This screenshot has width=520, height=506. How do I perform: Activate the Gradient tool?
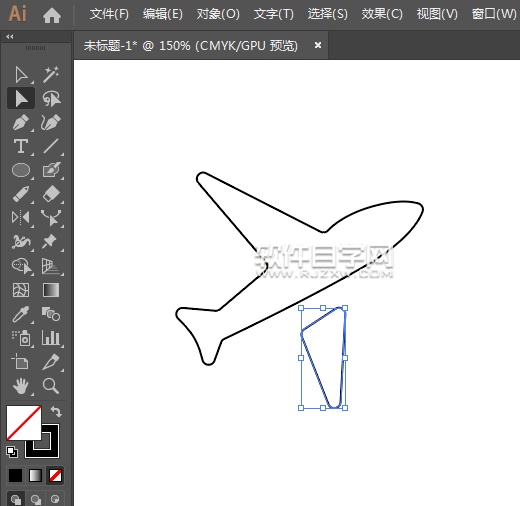coord(51,290)
